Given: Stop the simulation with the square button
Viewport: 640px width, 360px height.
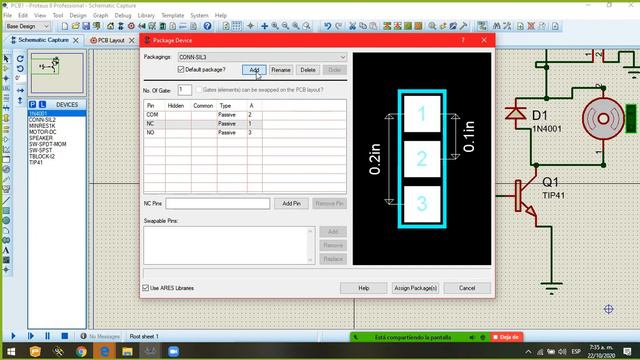Looking at the screenshot, I should (x=64, y=336).
